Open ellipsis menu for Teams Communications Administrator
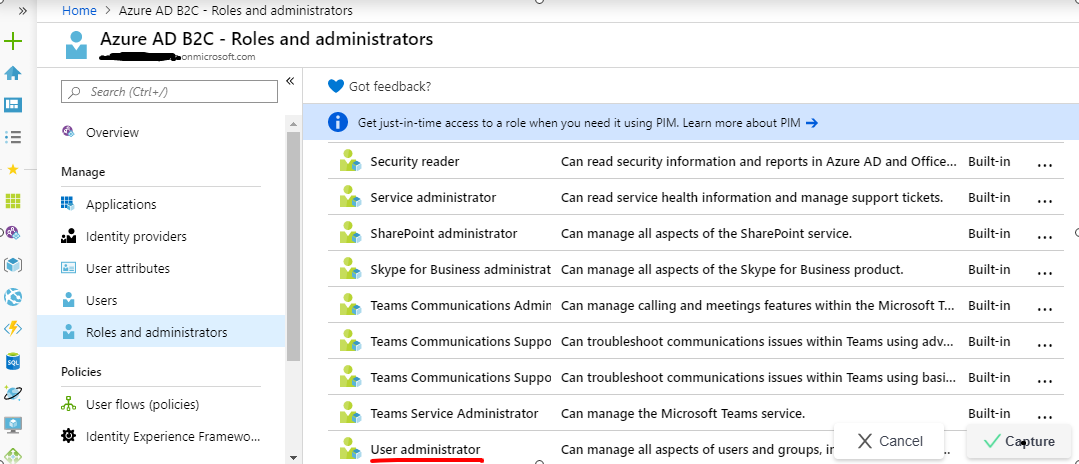This screenshot has width=1079, height=464. coord(1045,308)
